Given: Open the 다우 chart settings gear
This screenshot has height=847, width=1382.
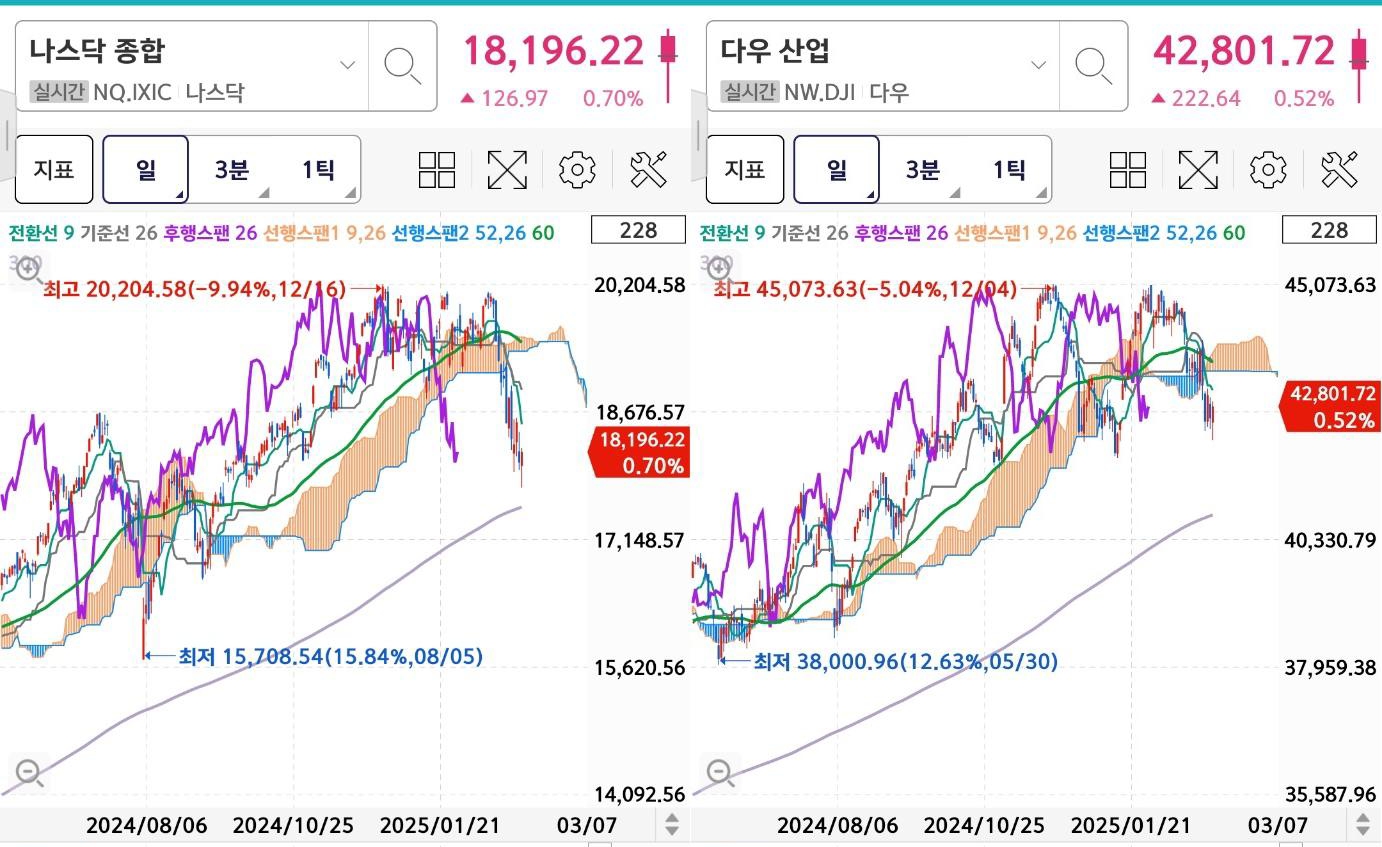Looking at the screenshot, I should 1268,170.
